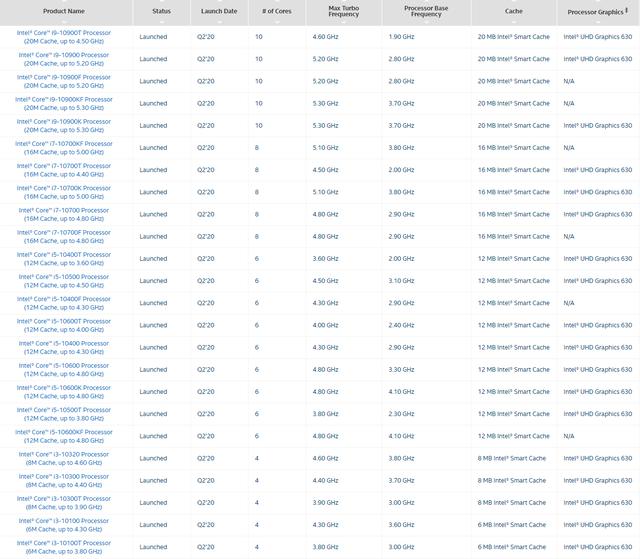
Task: Select "3.30 GHz" base in i5-10600 row
Action: (401, 369)
